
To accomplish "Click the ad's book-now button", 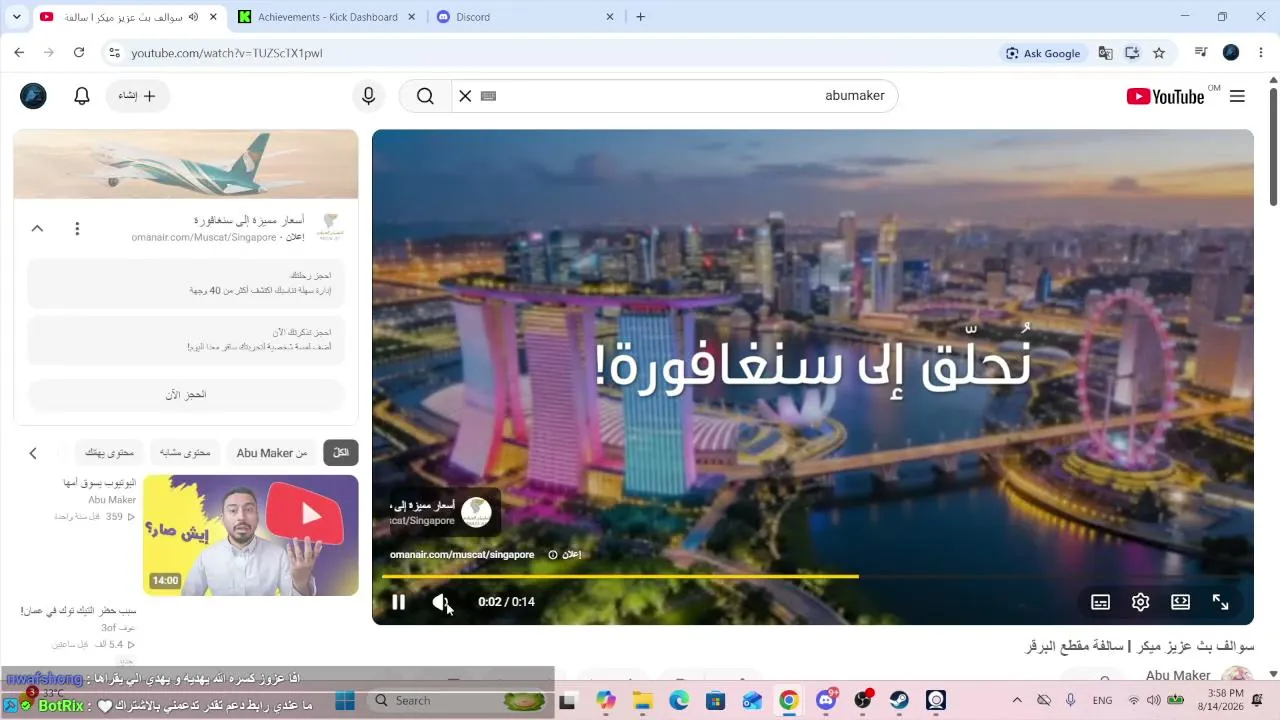I will coord(186,395).
